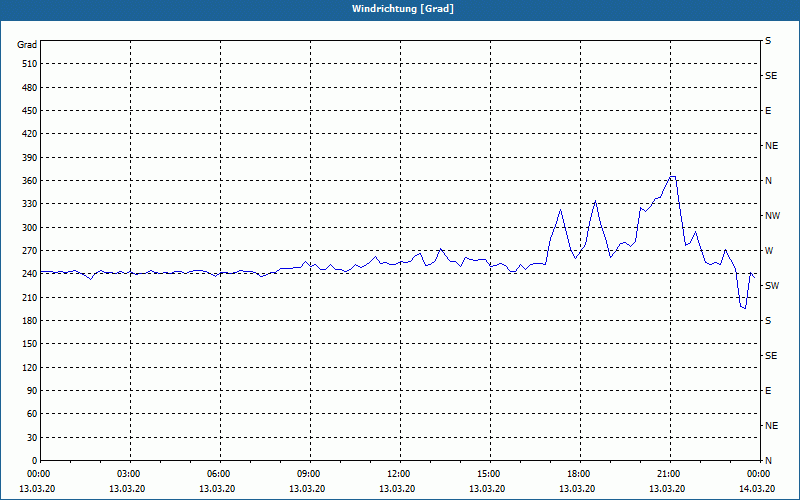Select the N compass label level with 0

coord(768,461)
